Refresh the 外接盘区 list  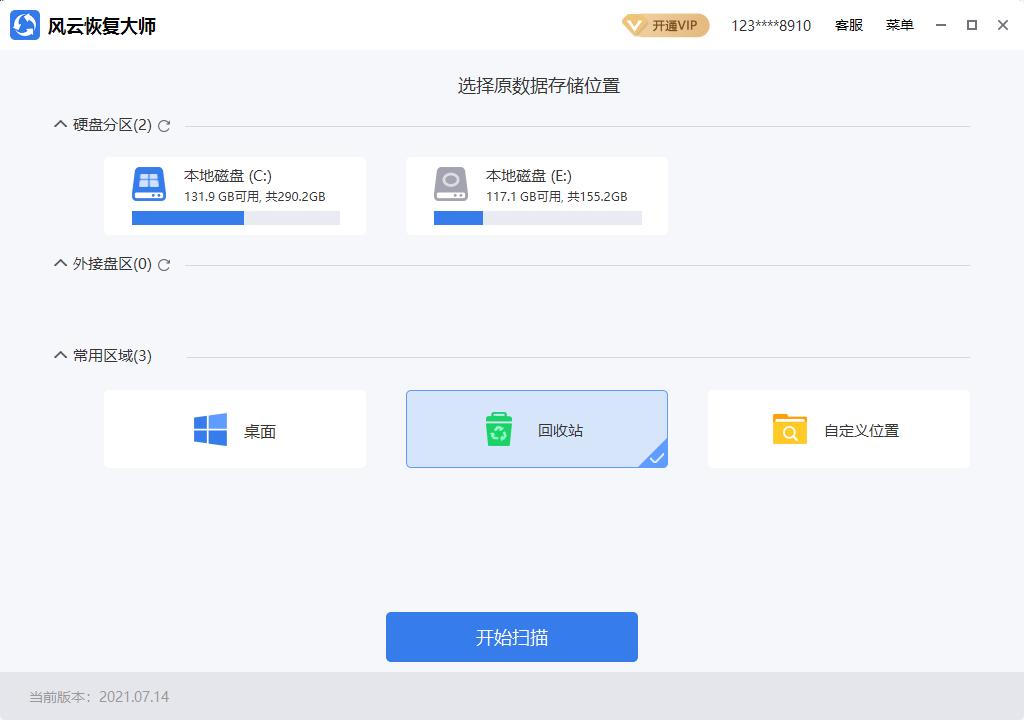(164, 265)
